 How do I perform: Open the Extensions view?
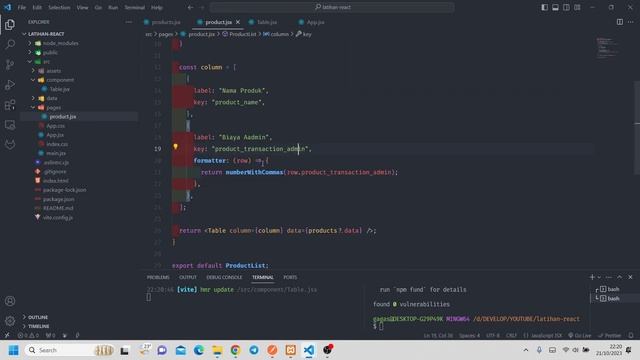(10, 104)
